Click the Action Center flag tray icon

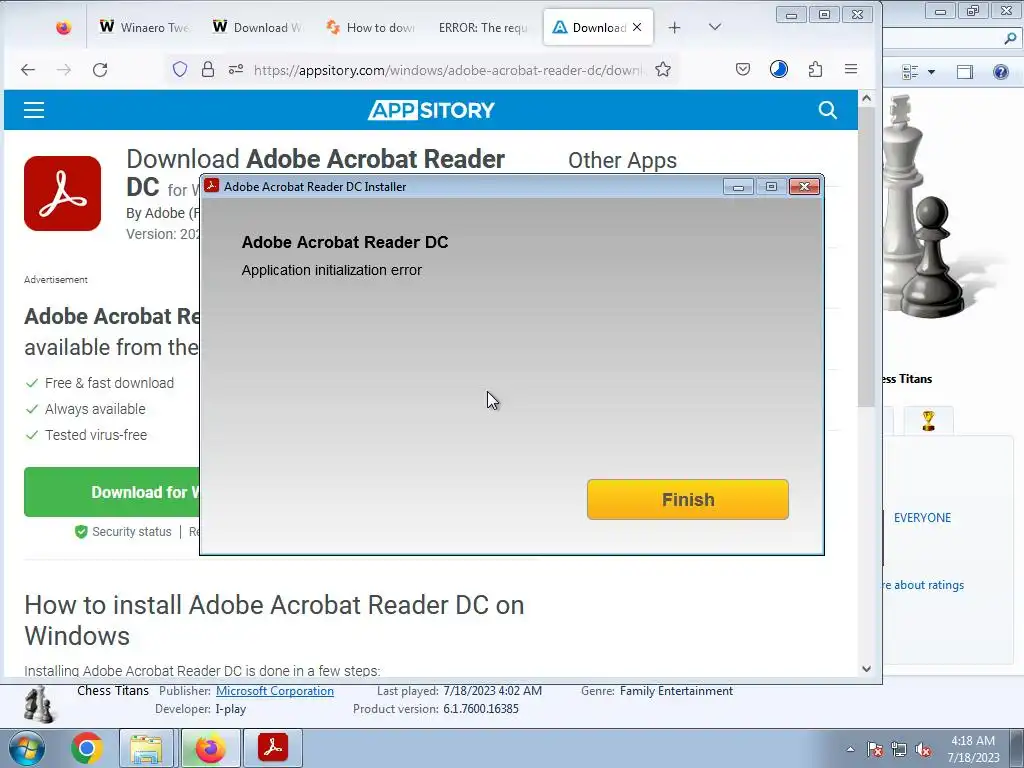(x=875, y=749)
